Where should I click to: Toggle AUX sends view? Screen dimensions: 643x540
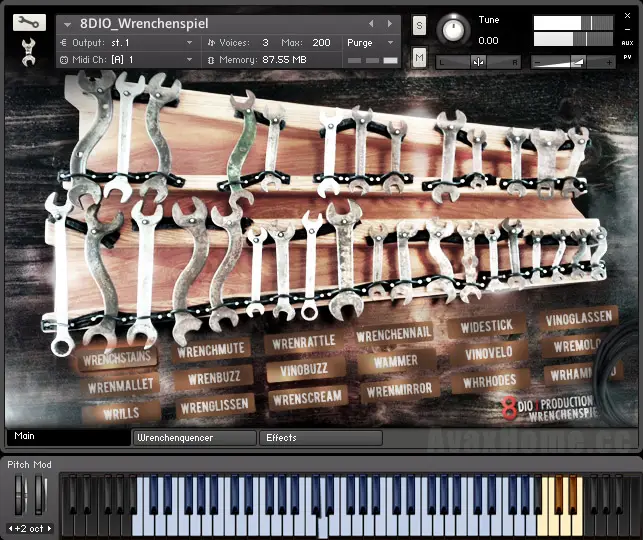coord(627,43)
